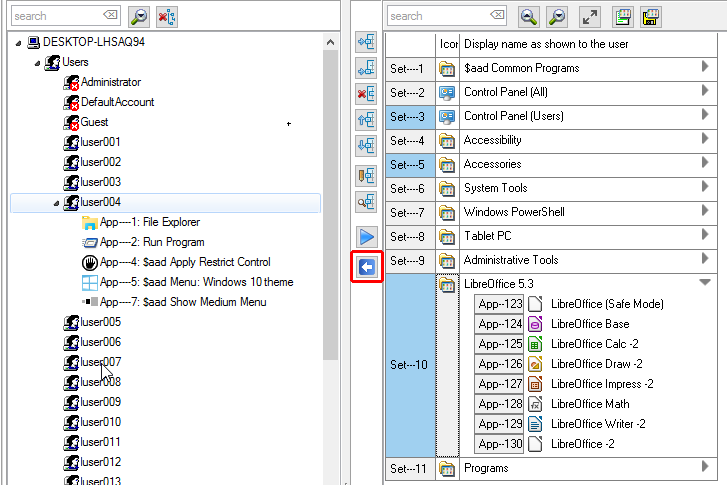The height and width of the screenshot is (485, 727).
Task: Expand the Windows PowerShell set
Action: pyautogui.click(x=705, y=211)
